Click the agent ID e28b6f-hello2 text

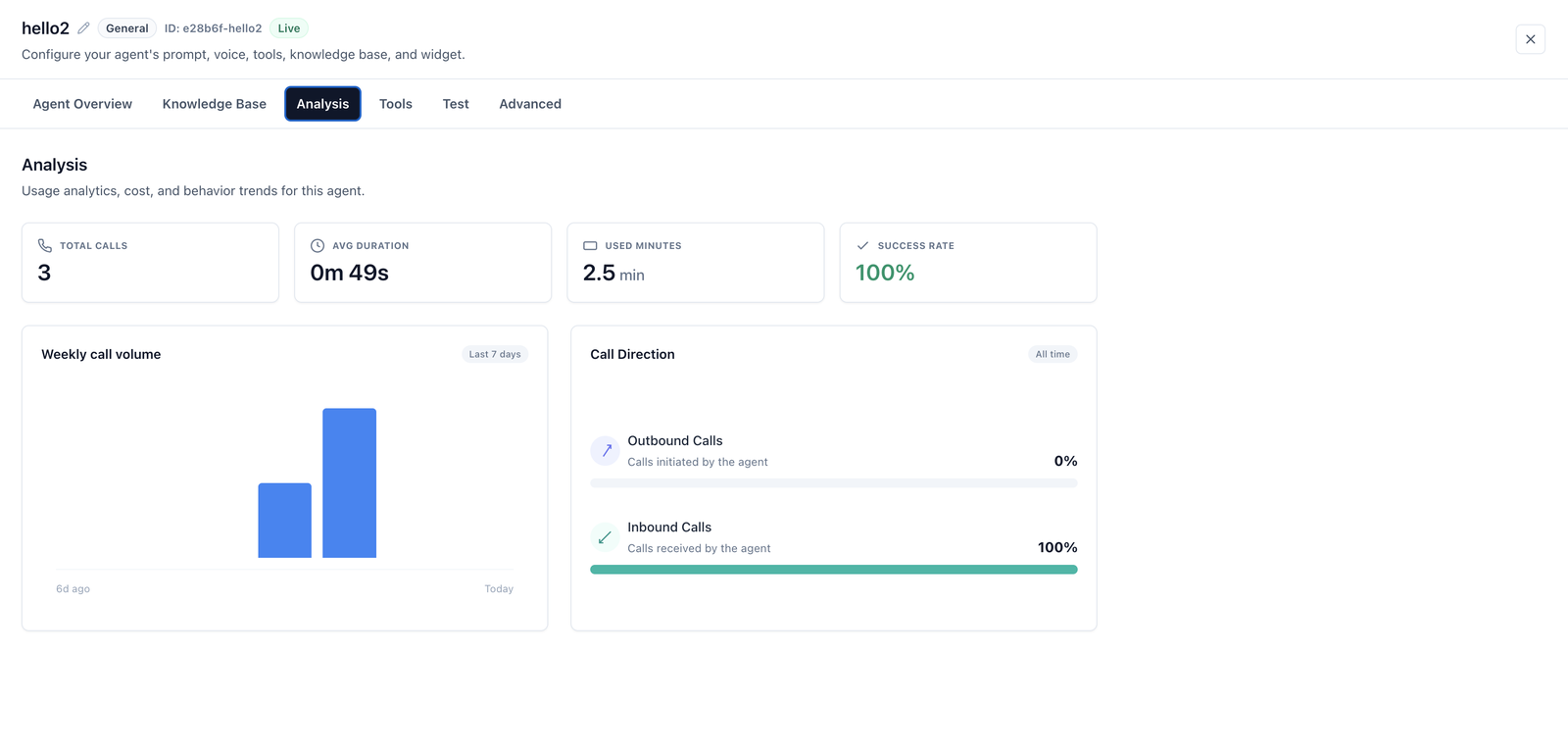[x=213, y=28]
